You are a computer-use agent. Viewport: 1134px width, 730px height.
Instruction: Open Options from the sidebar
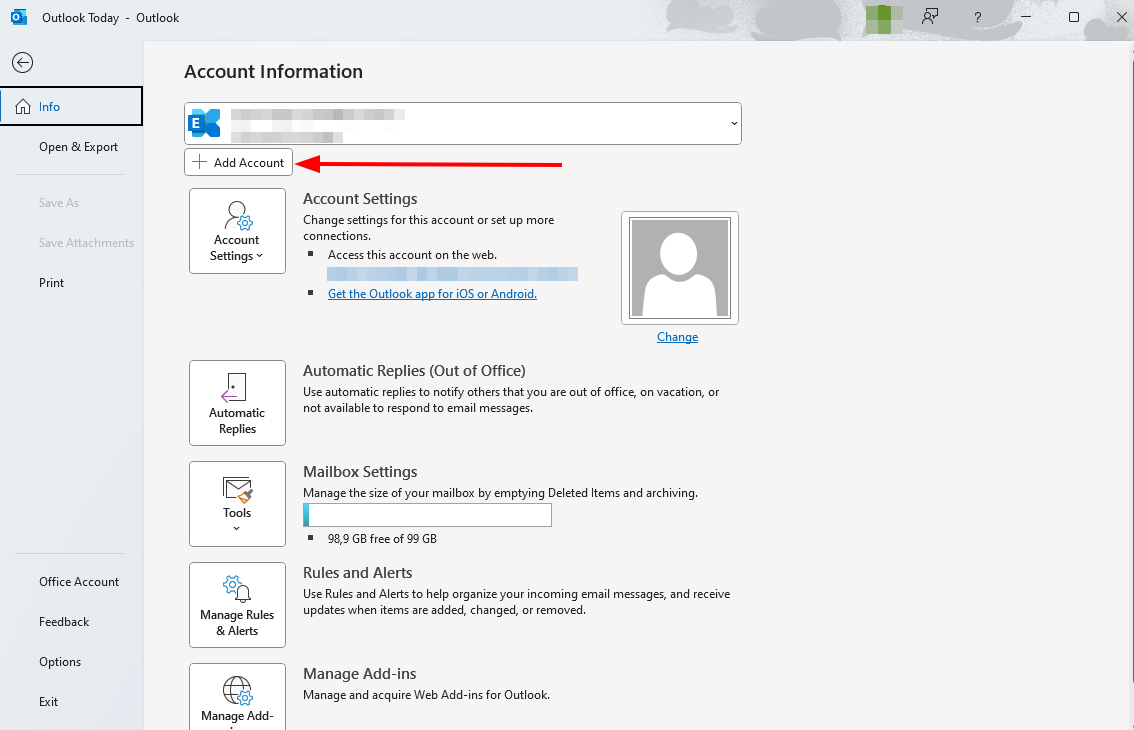coord(60,662)
